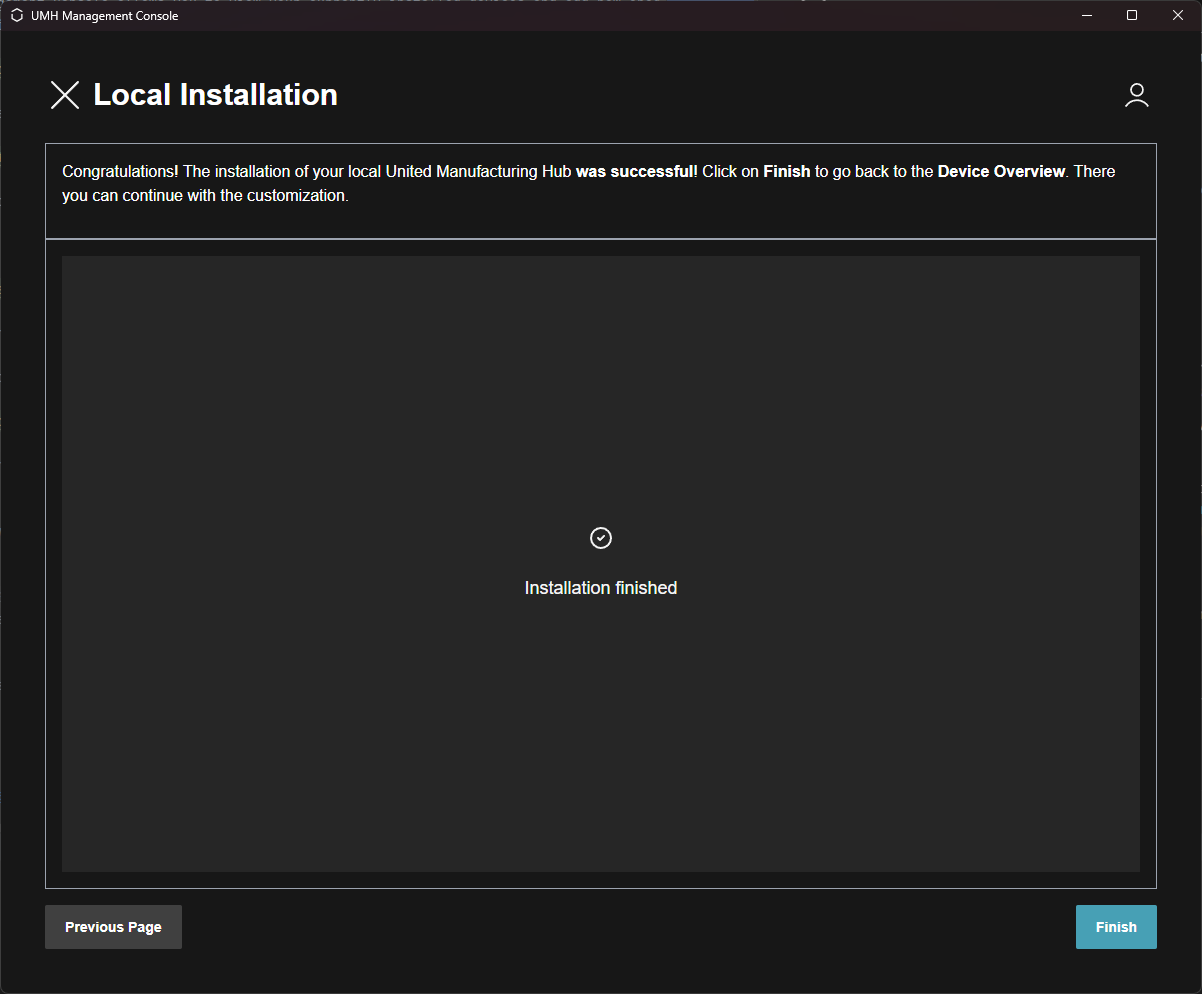1202x994 pixels.
Task: Close the UMH Management Console window
Action: (1178, 15)
